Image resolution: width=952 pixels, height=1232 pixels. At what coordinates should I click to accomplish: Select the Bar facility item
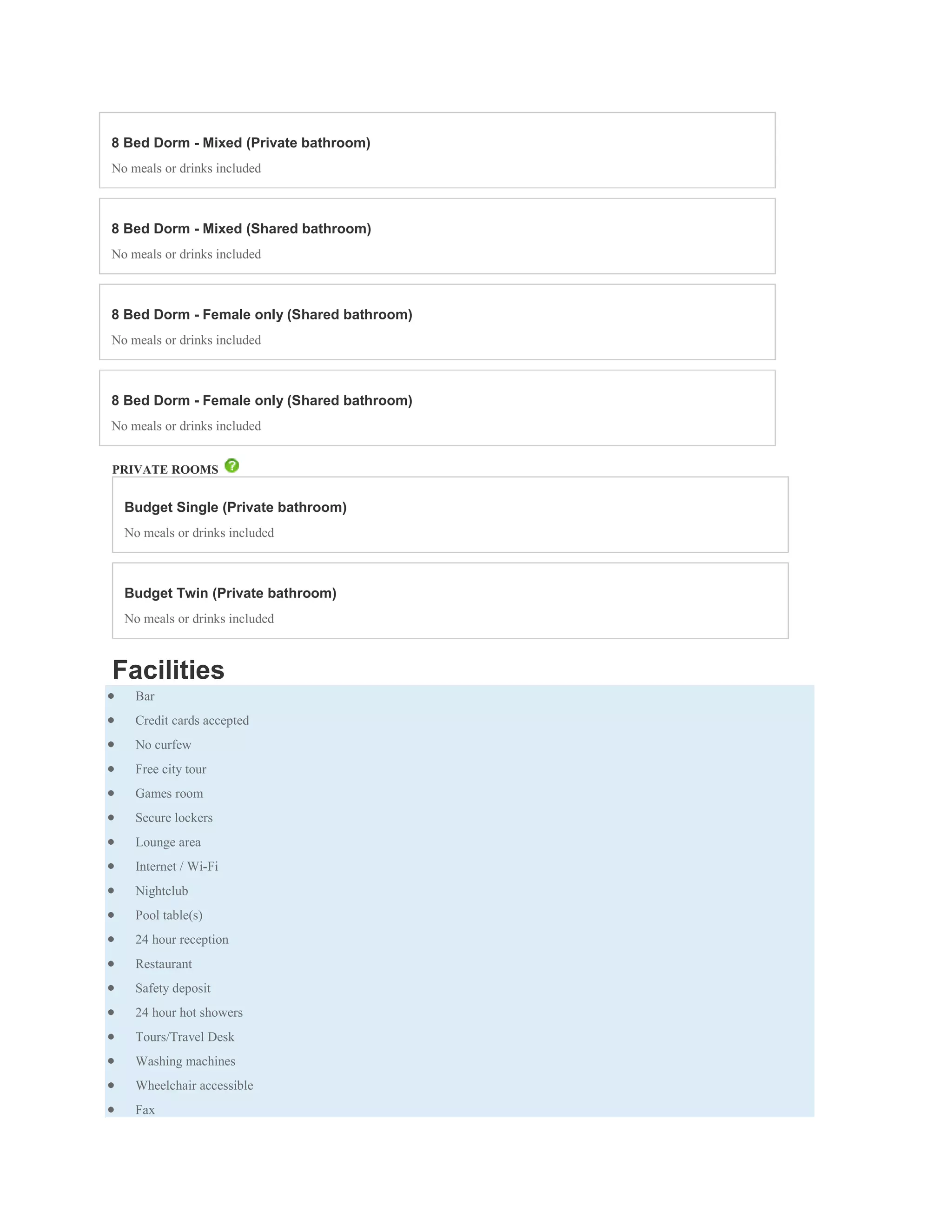pyautogui.click(x=145, y=696)
